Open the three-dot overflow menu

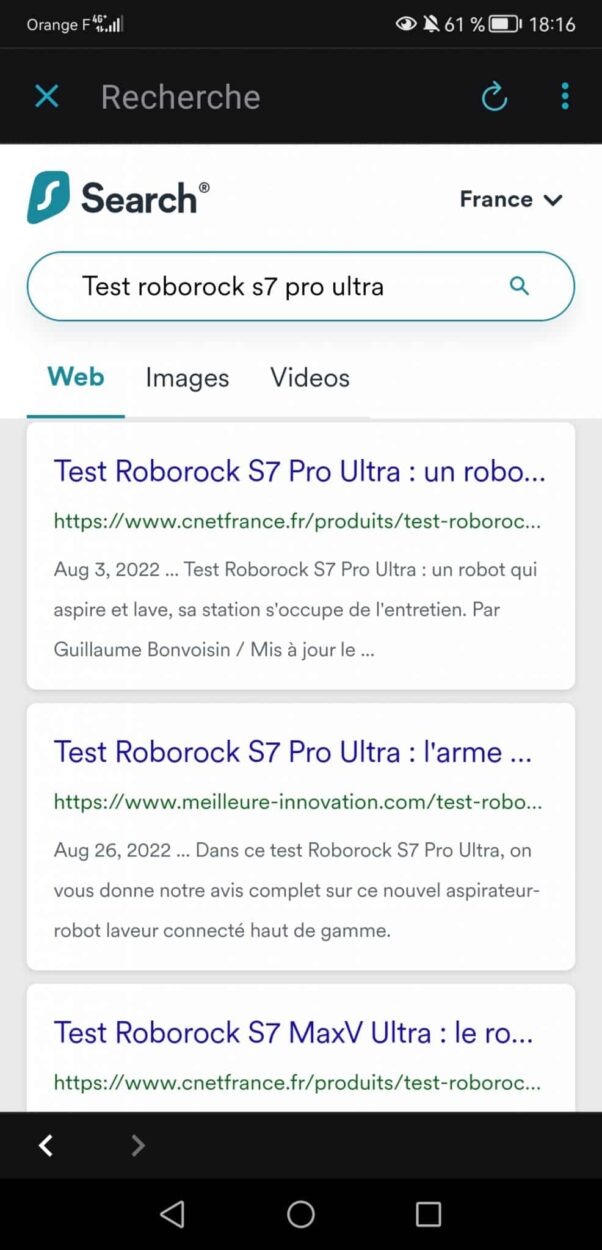[x=565, y=96]
